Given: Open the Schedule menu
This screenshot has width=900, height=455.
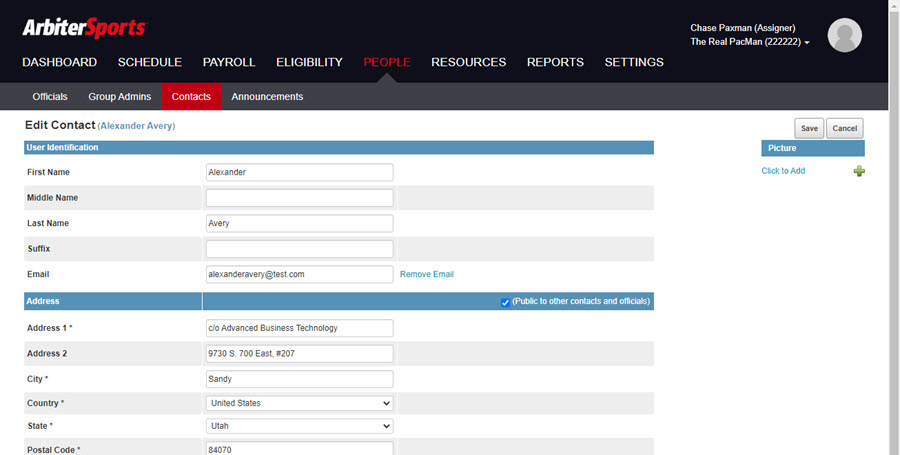Looking at the screenshot, I should (150, 62).
